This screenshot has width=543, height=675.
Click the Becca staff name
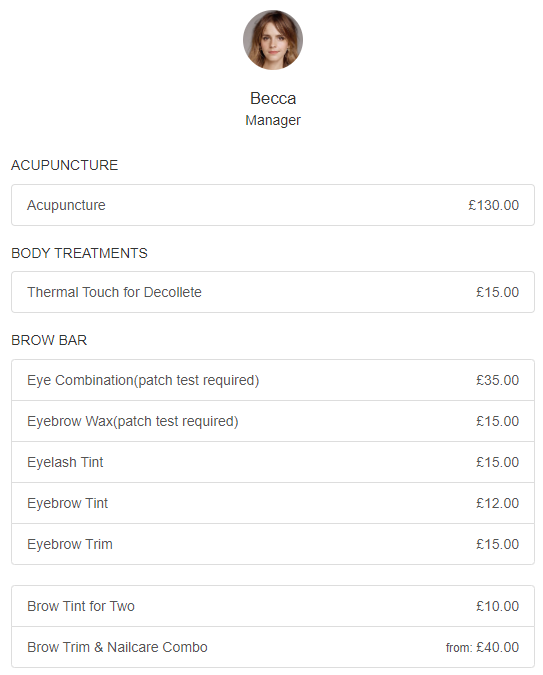coord(273,99)
